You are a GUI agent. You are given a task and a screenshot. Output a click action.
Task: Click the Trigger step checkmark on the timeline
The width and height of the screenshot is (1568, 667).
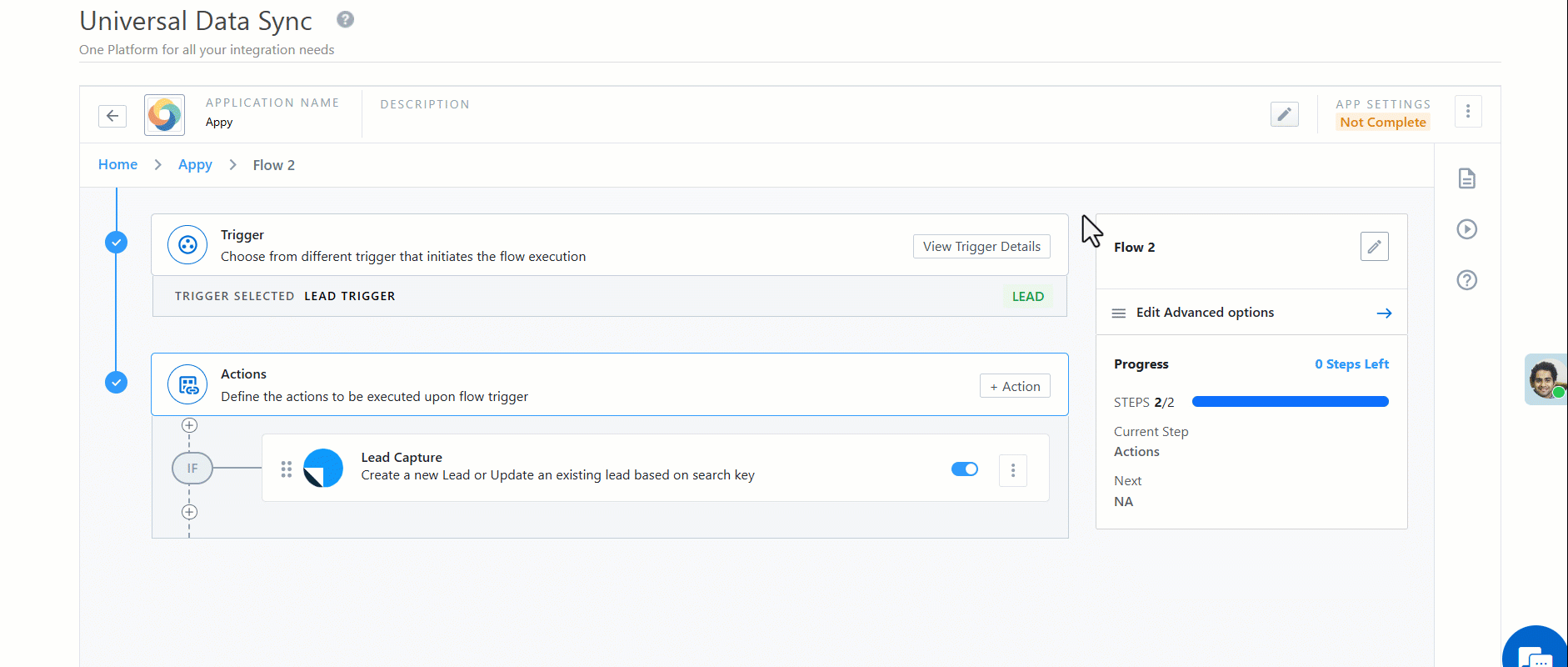(x=117, y=243)
